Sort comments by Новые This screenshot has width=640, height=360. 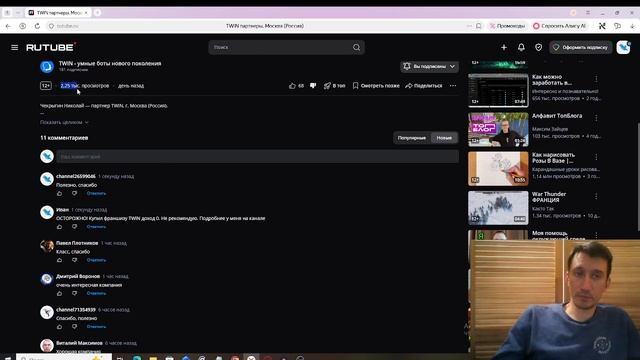[x=444, y=138]
